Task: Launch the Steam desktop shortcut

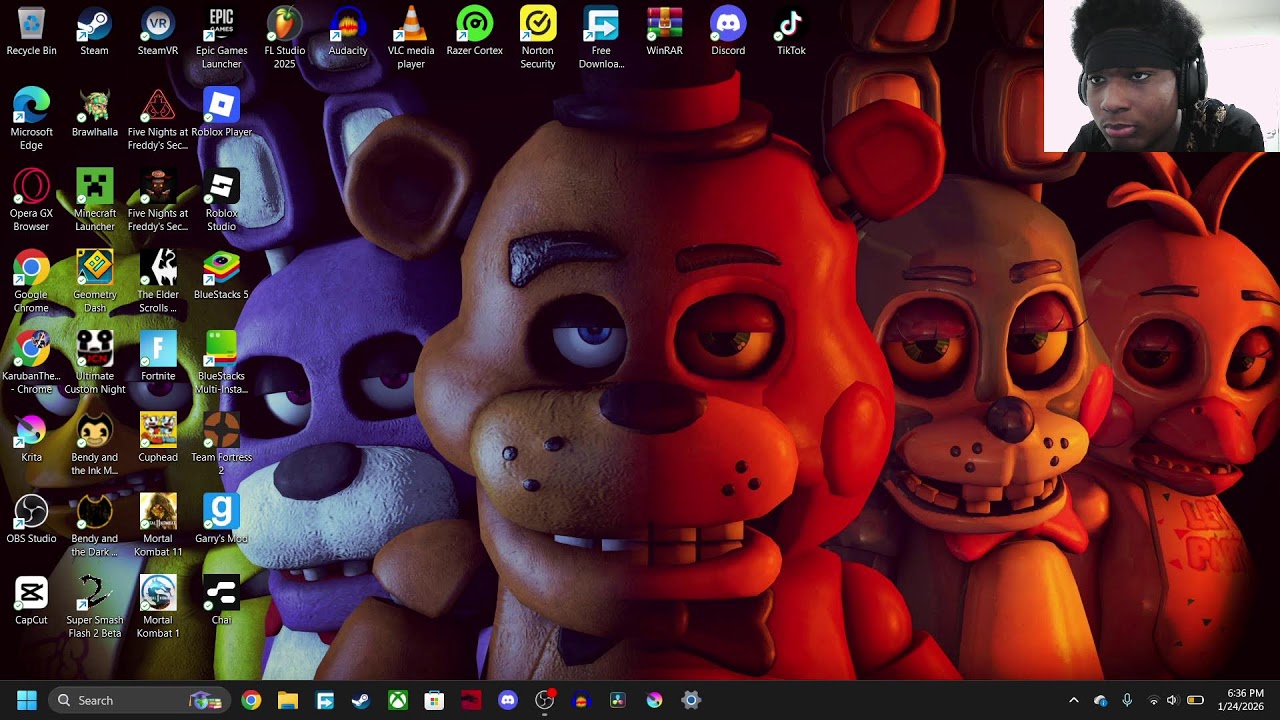Action: click(94, 32)
